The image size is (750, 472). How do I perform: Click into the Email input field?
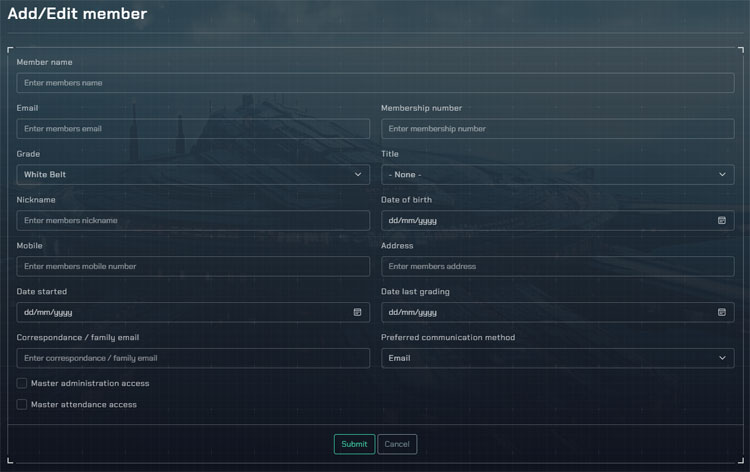193,129
